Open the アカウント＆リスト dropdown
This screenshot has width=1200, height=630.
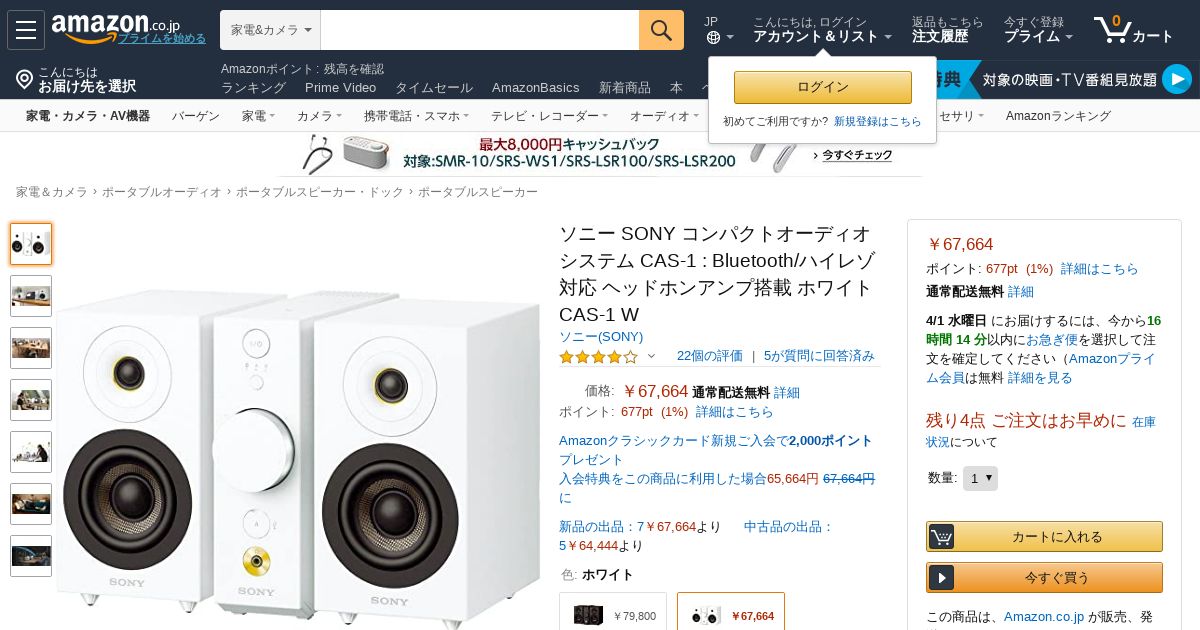[822, 37]
